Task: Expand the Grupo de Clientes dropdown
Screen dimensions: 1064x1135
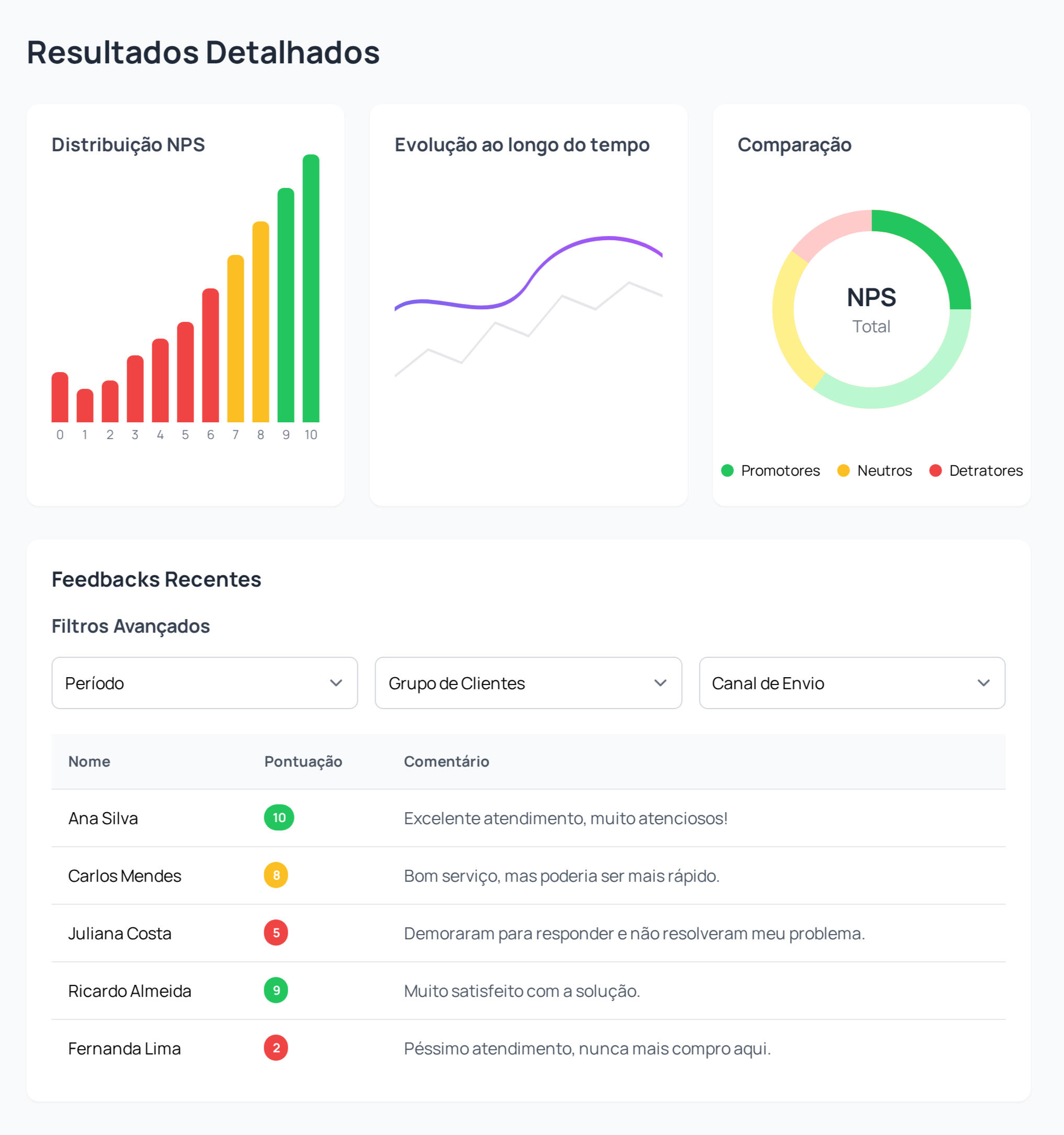Action: (528, 683)
